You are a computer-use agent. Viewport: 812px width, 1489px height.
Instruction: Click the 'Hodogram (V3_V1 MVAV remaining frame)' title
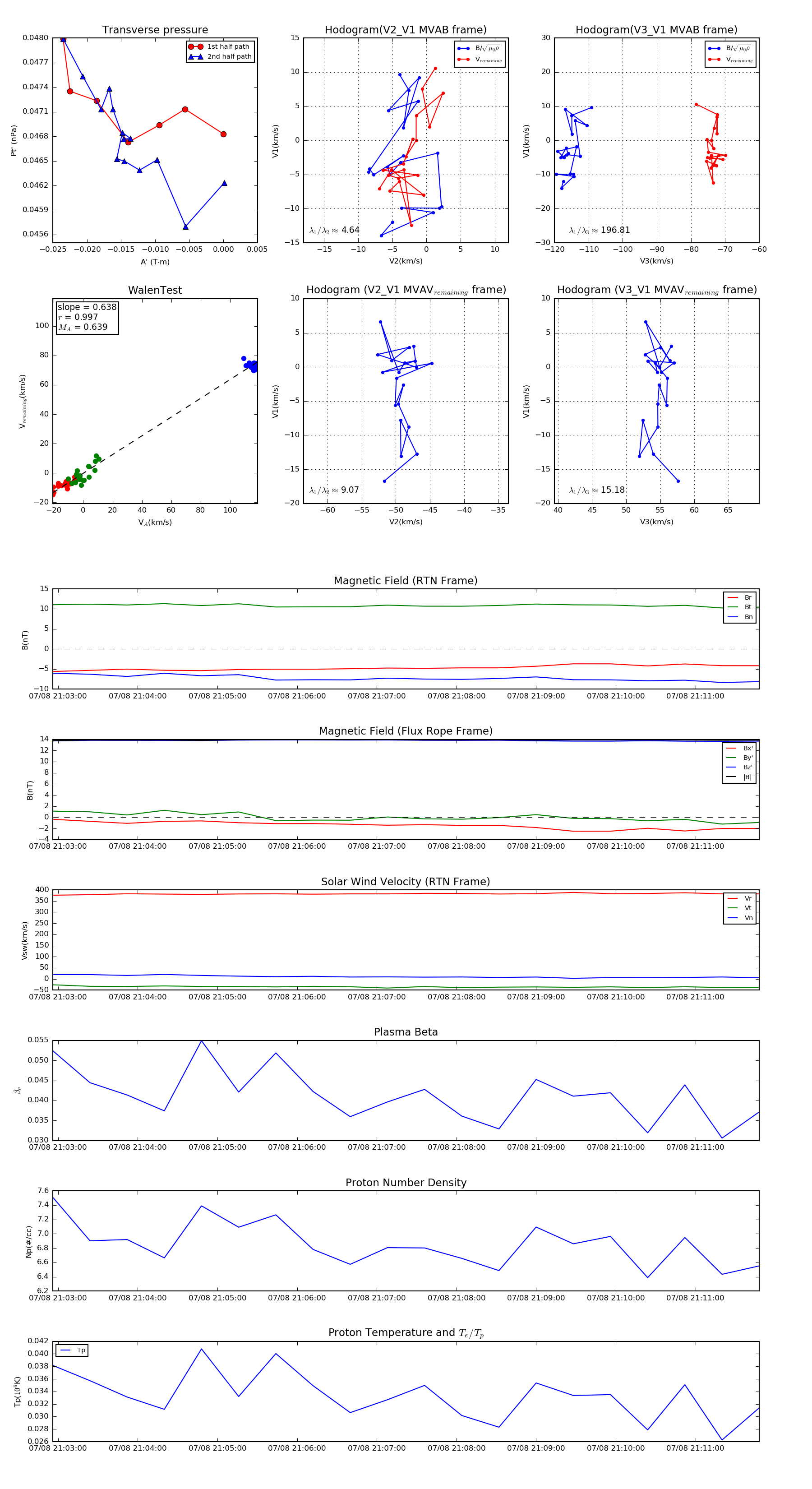pyautogui.click(x=656, y=290)
